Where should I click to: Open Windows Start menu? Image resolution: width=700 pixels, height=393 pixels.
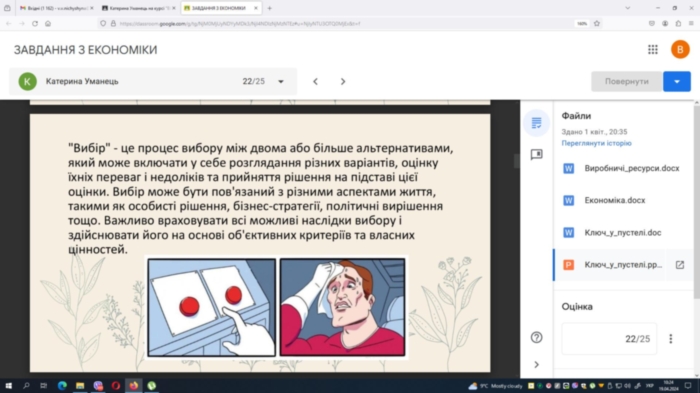coord(8,385)
